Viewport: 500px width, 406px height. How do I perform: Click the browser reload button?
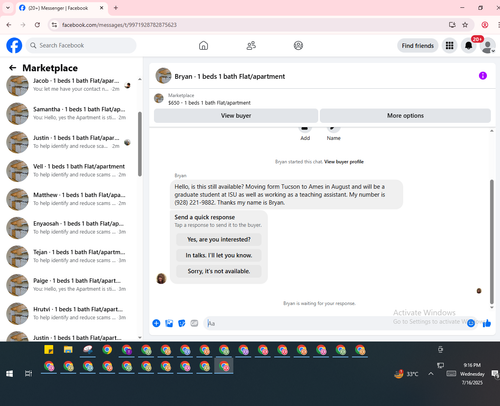click(37, 25)
